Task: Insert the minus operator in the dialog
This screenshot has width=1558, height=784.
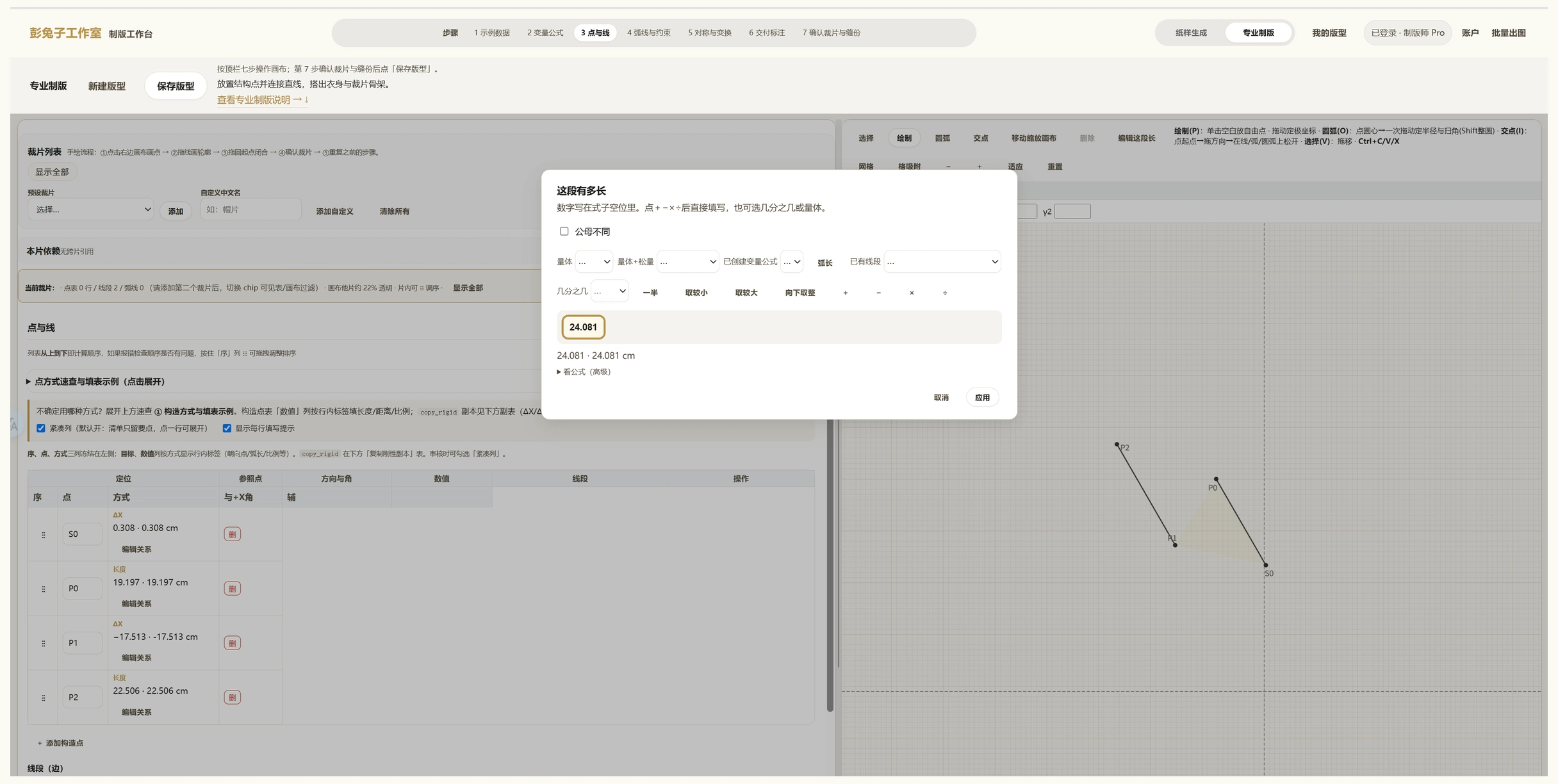Action: (x=878, y=293)
